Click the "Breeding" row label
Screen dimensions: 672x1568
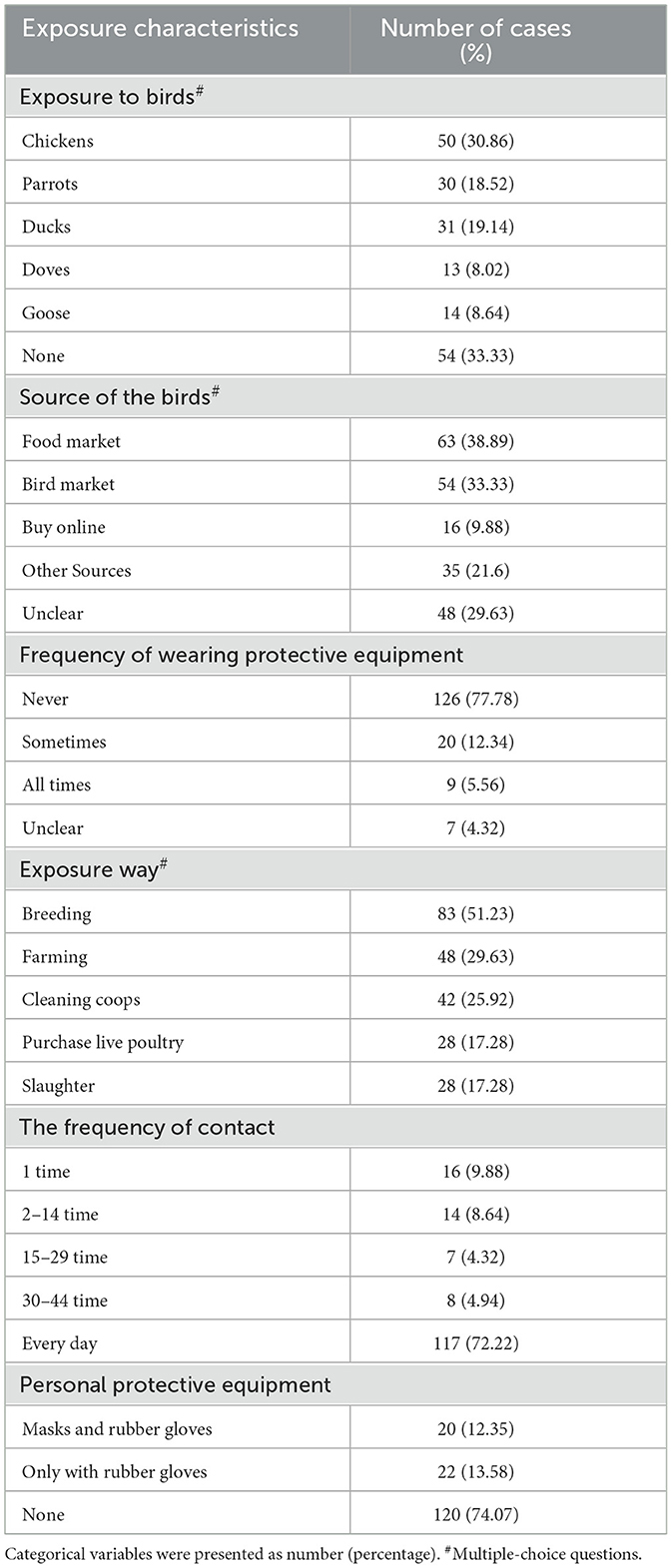click(56, 913)
